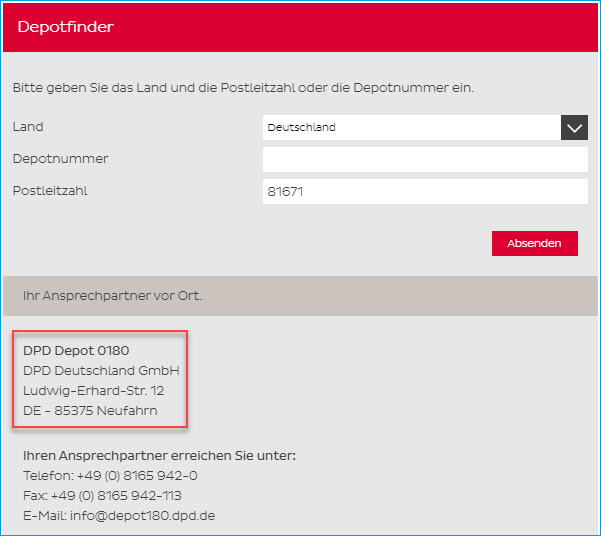
Task: Click the Depotfinder header title
Action: (x=66, y=27)
